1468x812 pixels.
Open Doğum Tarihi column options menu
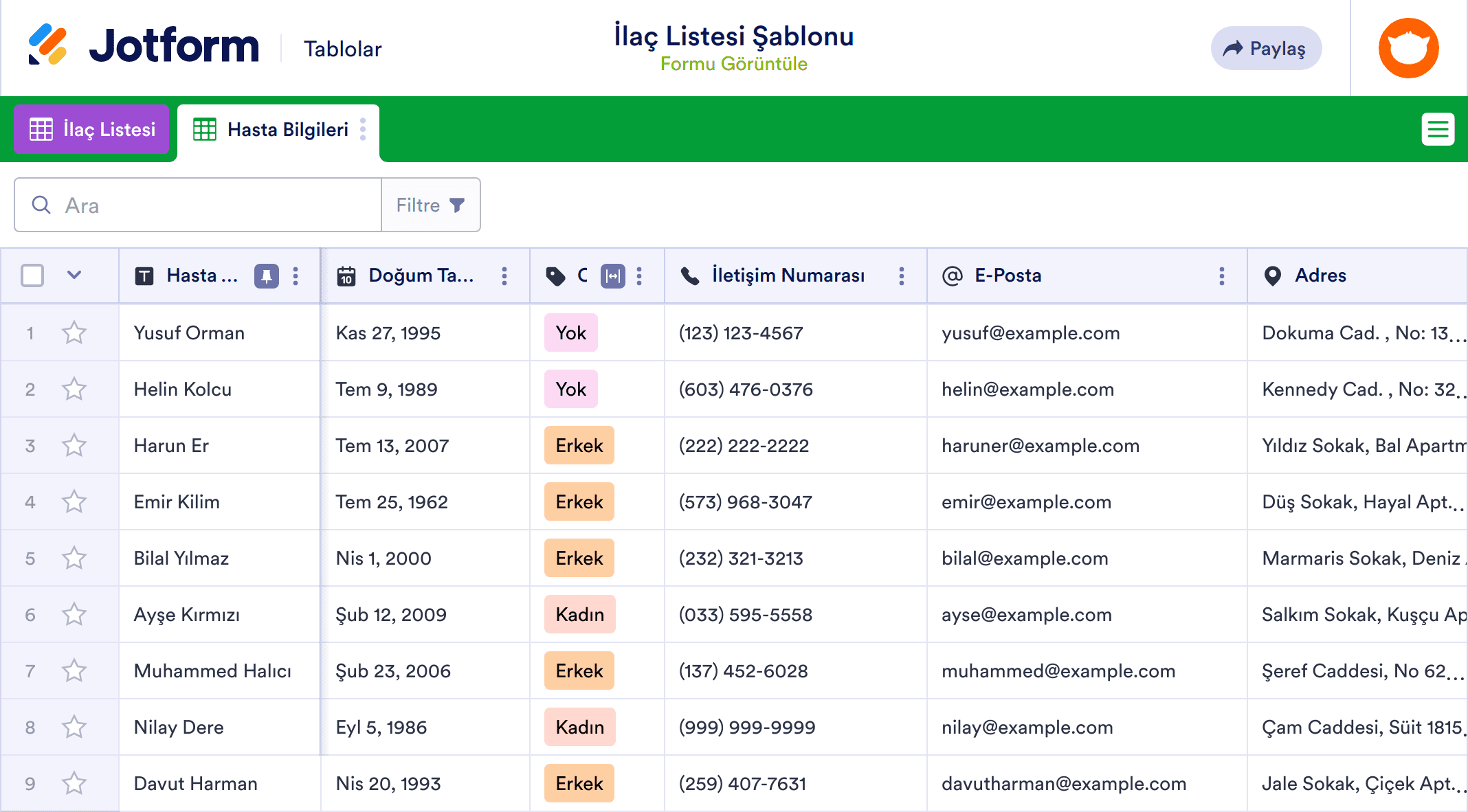[504, 276]
